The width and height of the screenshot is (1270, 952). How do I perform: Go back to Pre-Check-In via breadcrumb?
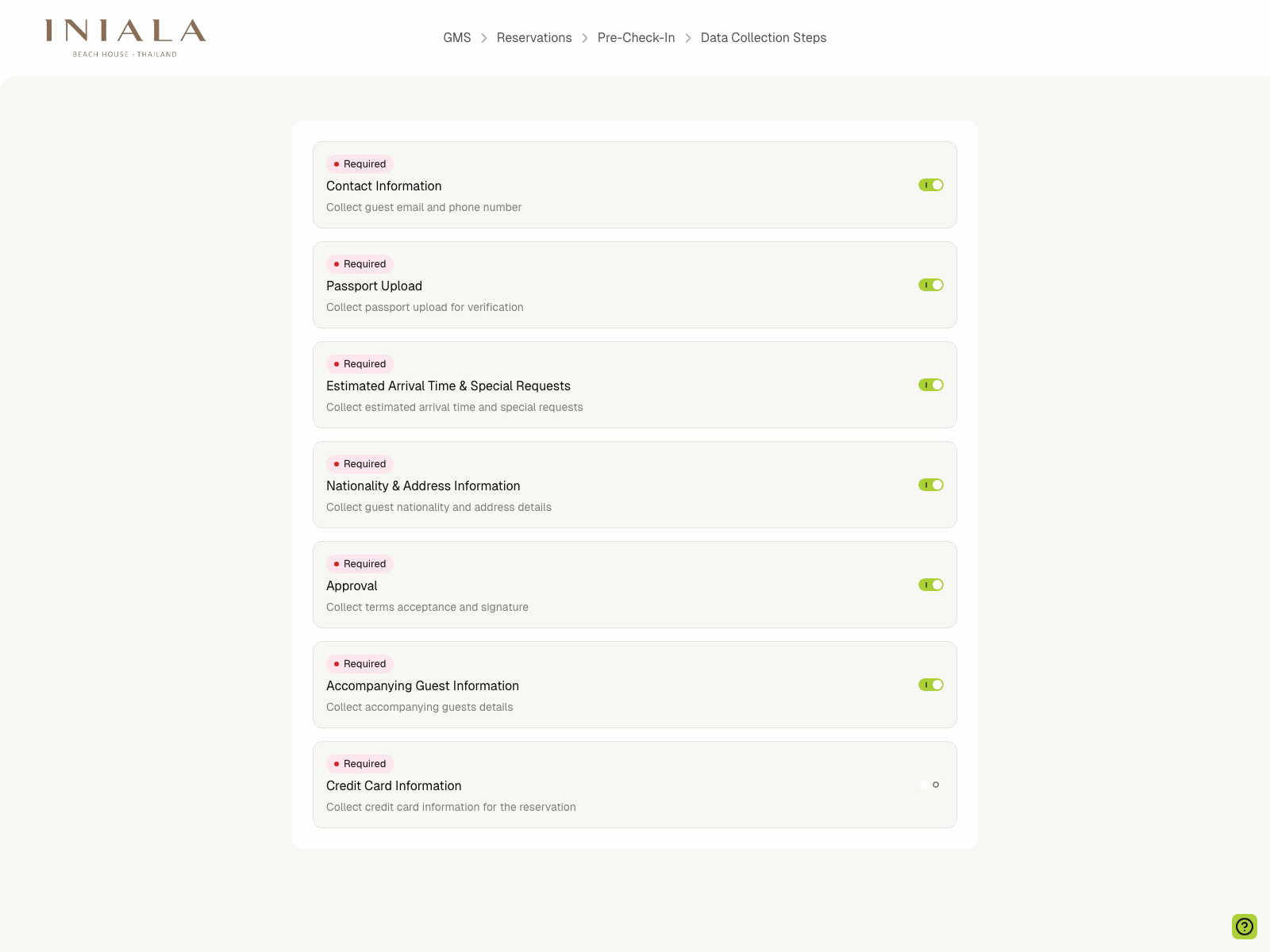pos(636,37)
